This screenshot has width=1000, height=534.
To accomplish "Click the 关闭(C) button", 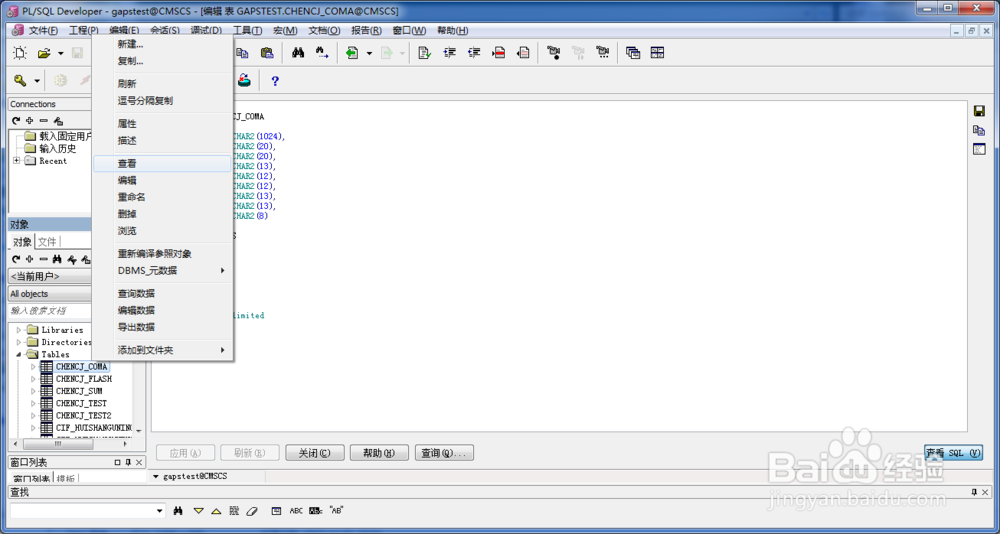I will tap(315, 453).
